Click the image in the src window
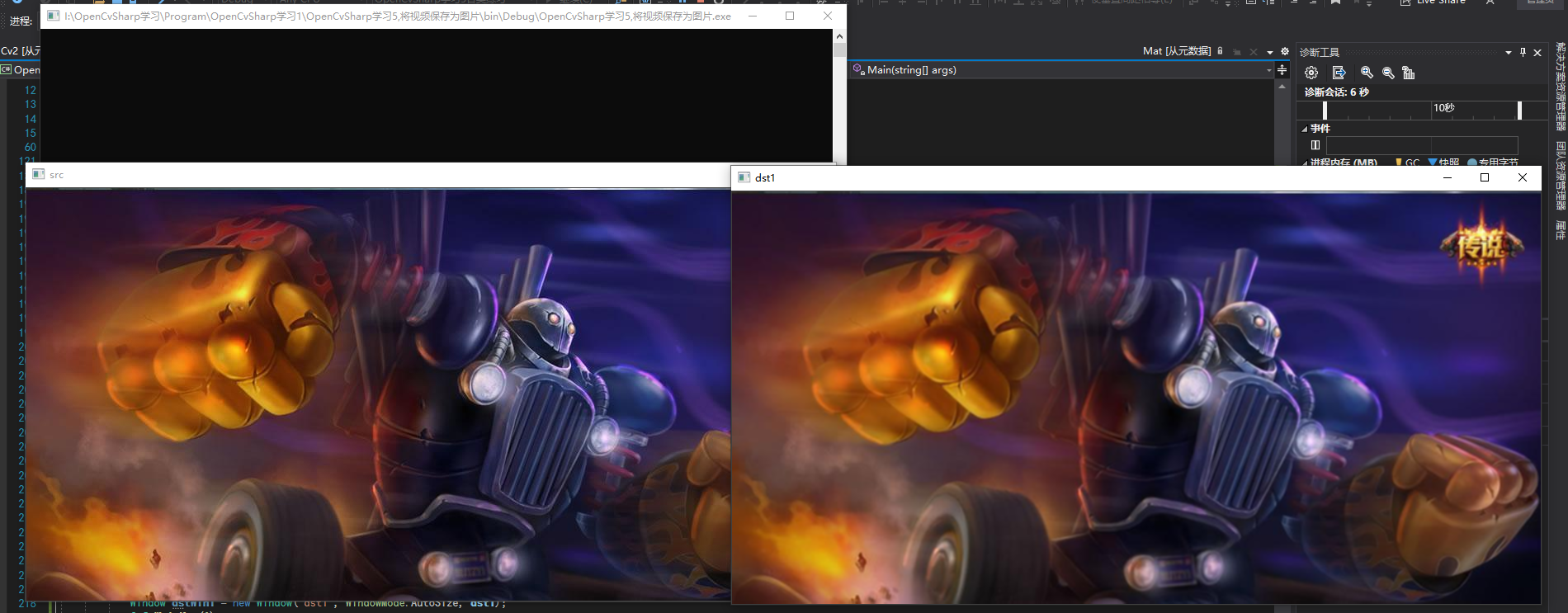 (x=378, y=394)
